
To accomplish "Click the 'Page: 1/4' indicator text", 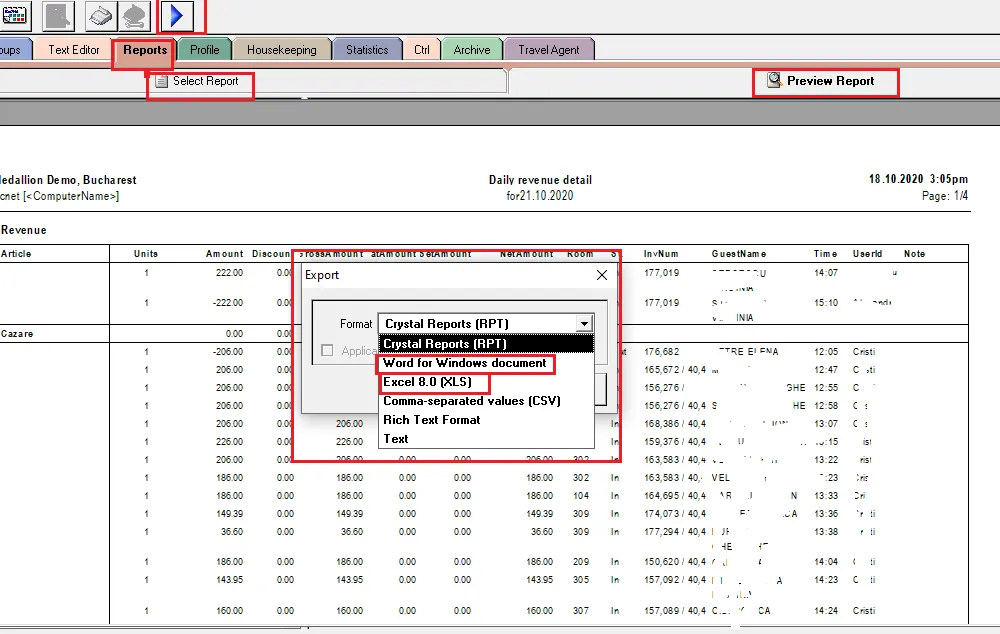I will coord(945,196).
